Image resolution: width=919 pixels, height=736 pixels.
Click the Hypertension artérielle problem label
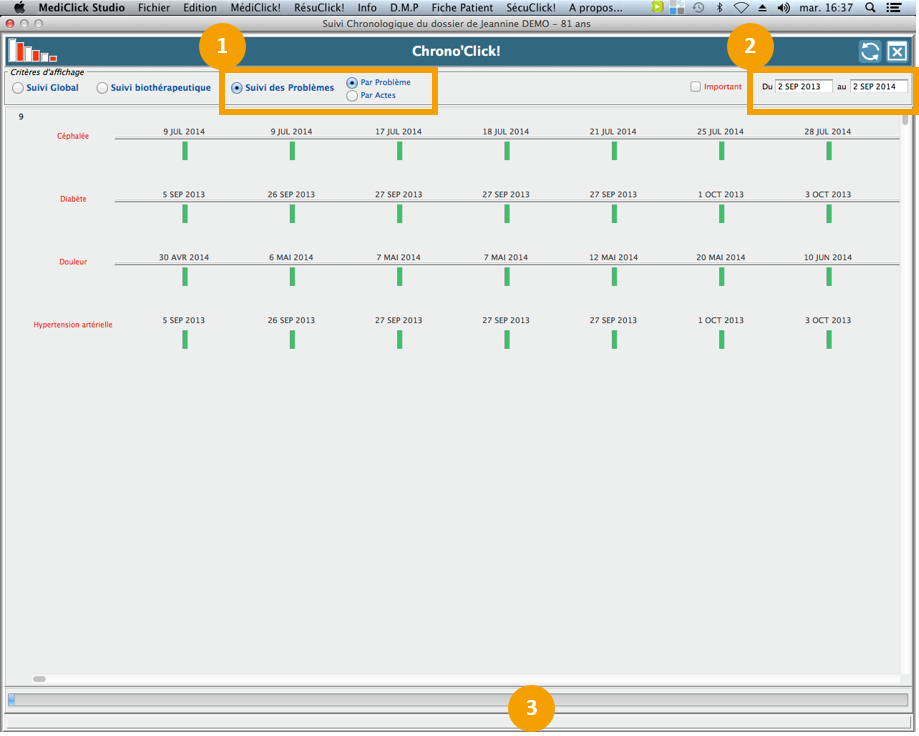73,325
